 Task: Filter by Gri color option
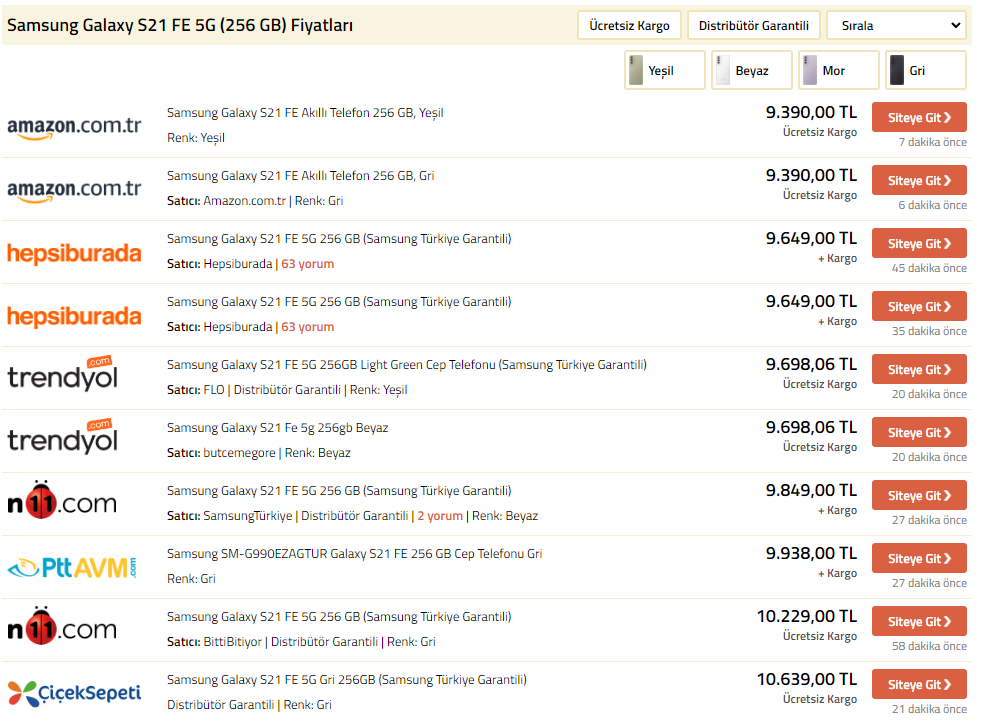(926, 71)
